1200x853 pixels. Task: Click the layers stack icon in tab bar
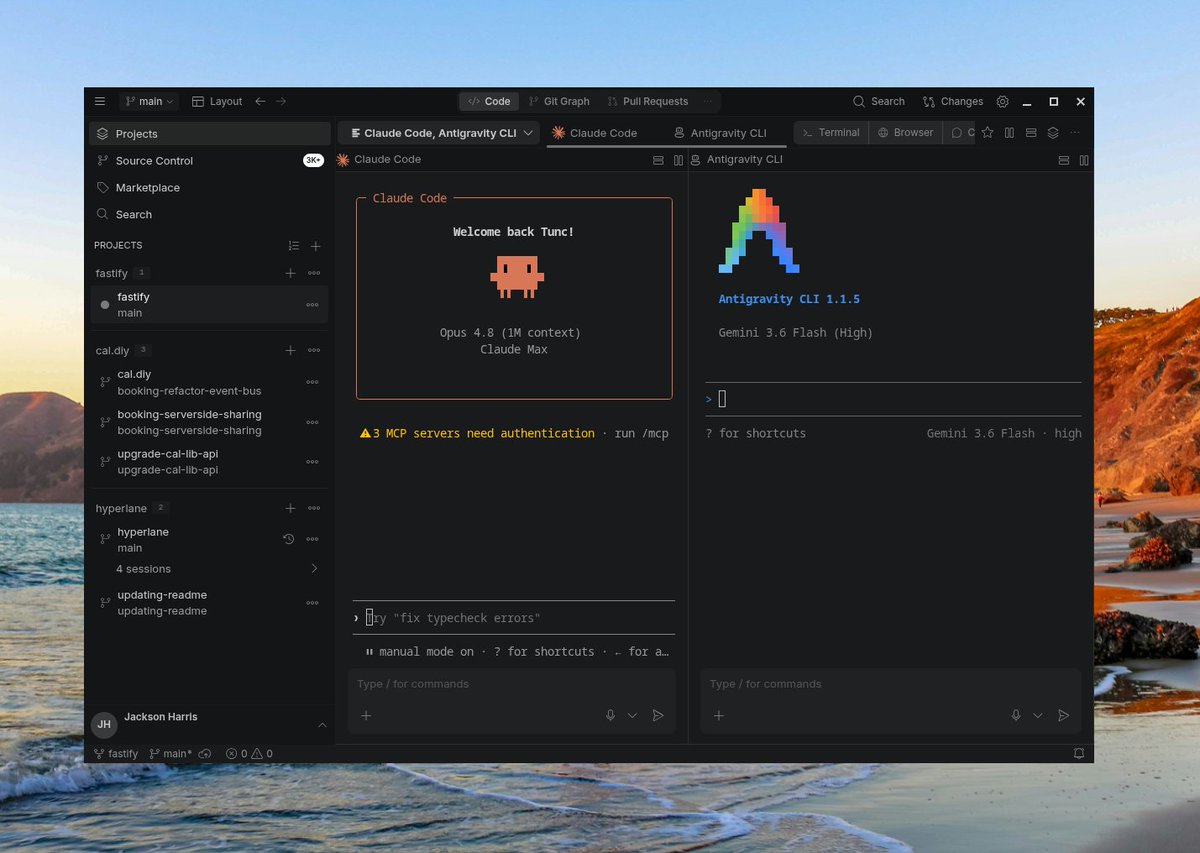click(1053, 132)
